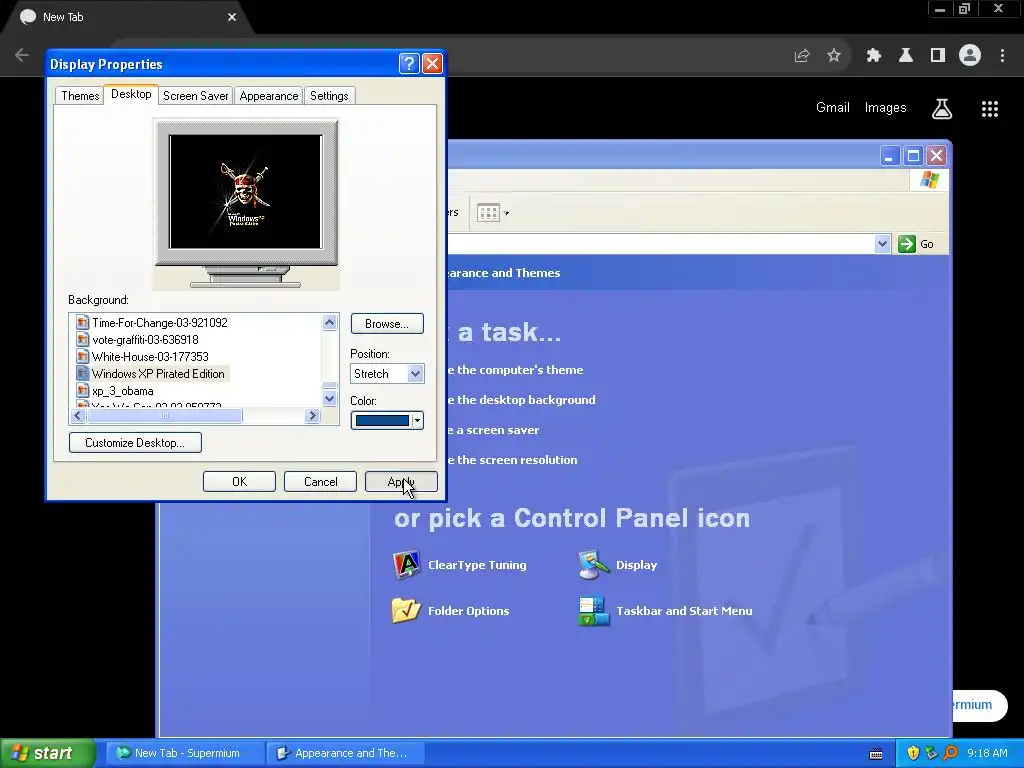Bookmark this tab with the star icon
This screenshot has height=768, width=1024.
[x=834, y=56]
